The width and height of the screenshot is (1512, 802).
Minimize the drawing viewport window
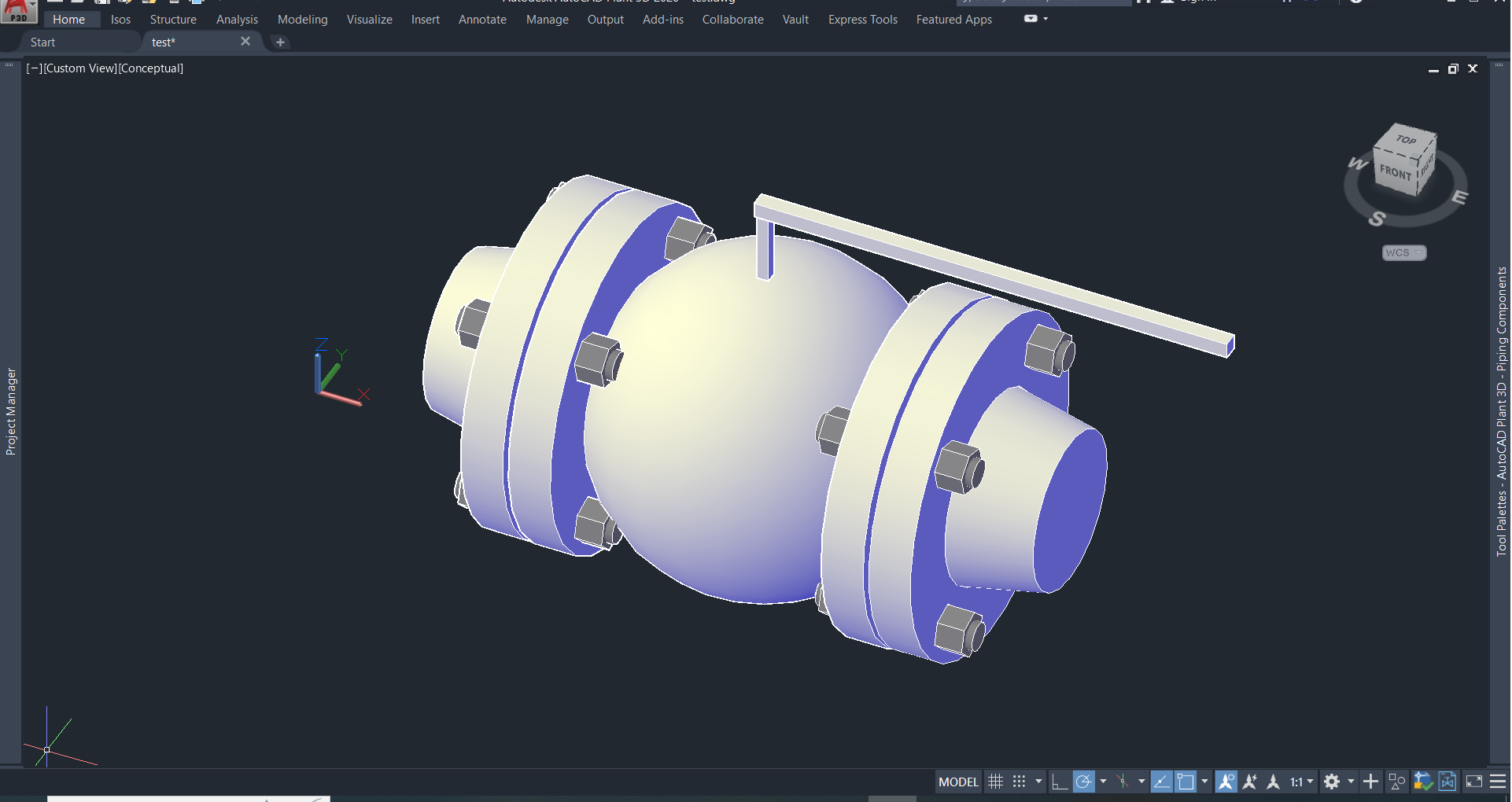tap(1433, 69)
